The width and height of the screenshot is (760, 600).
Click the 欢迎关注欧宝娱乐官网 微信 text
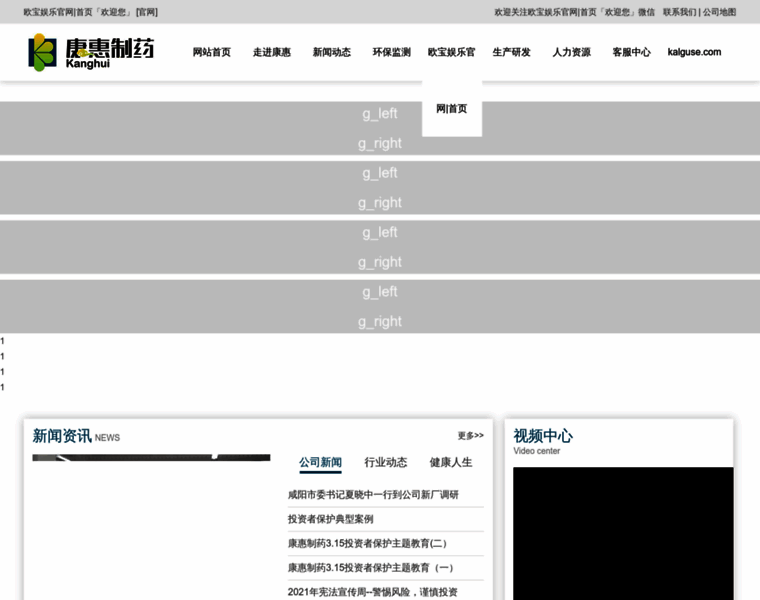point(574,12)
